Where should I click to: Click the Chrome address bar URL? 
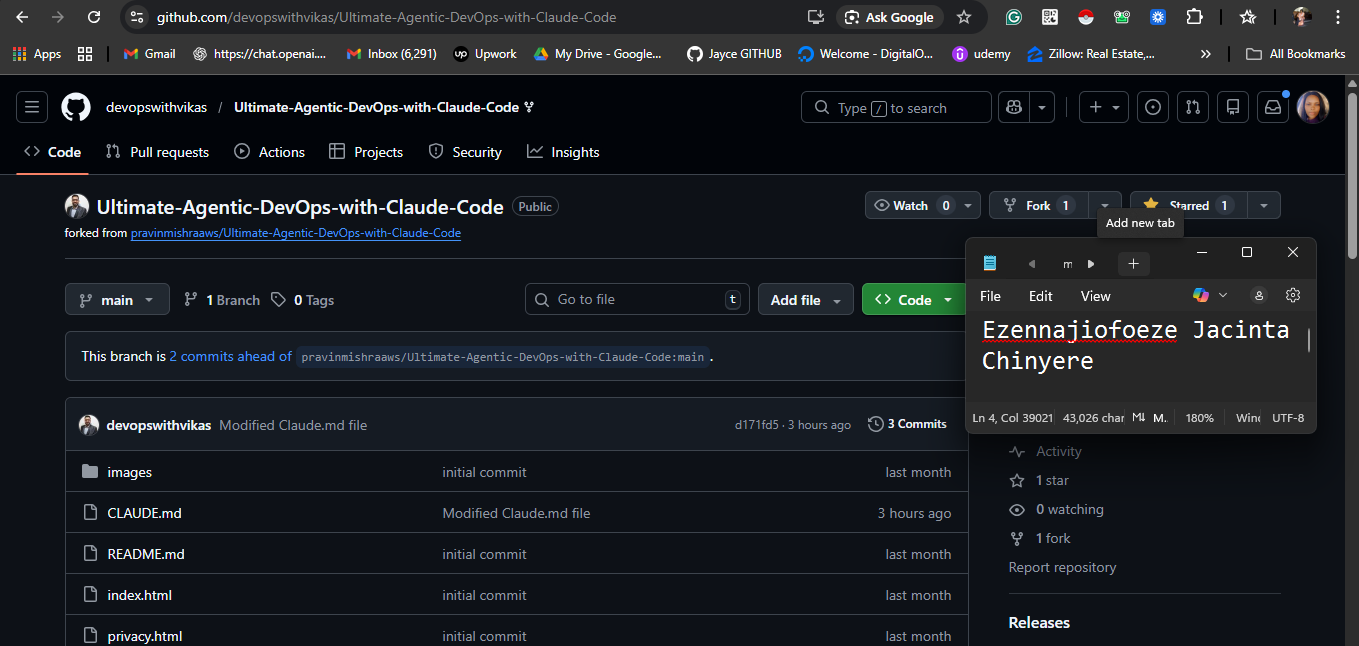point(386,17)
